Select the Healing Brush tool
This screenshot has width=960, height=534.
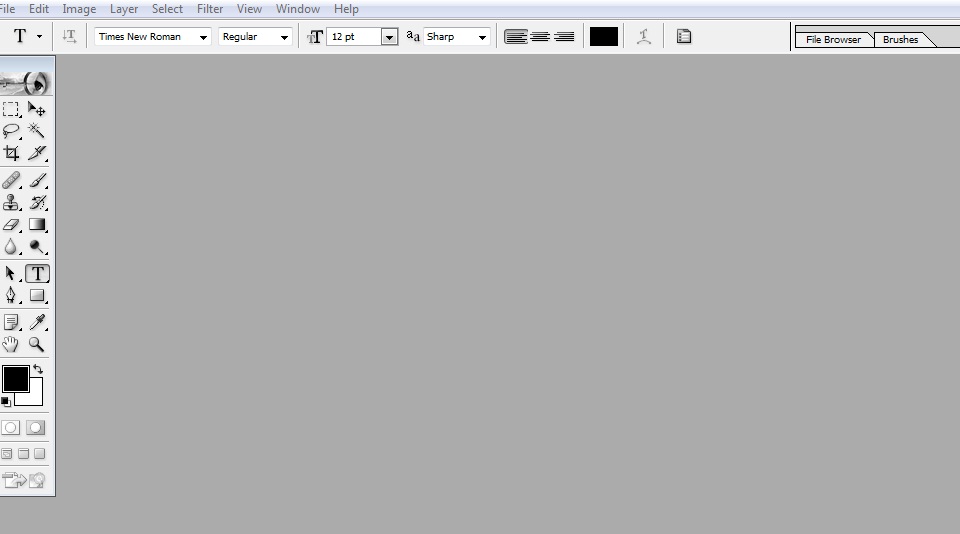pos(11,181)
